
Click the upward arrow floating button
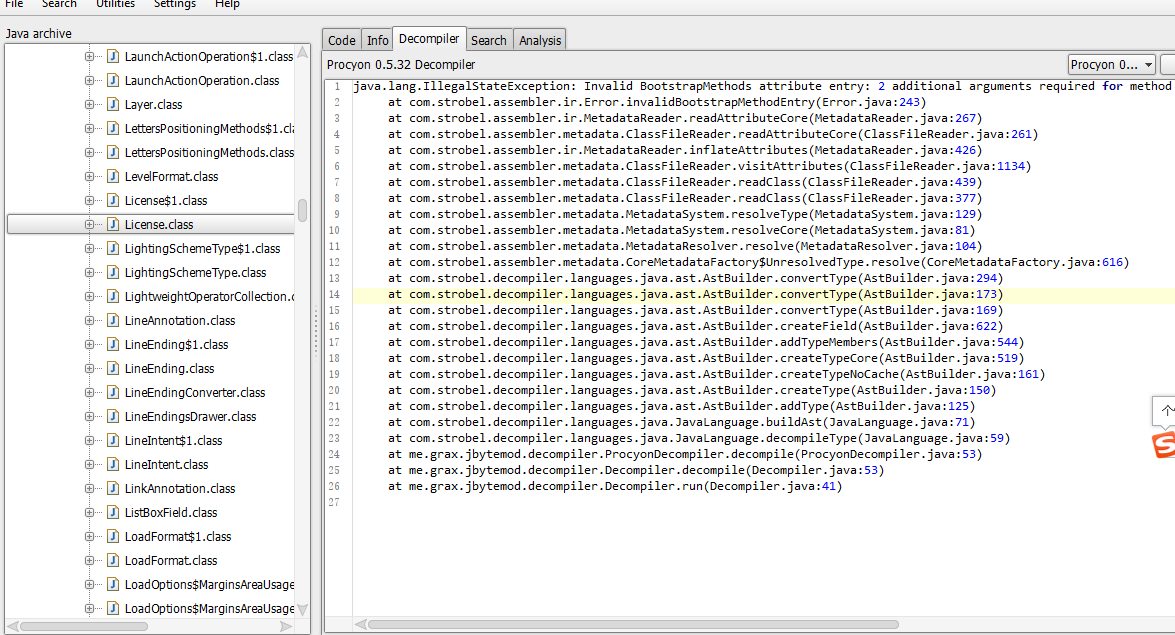[x=1165, y=410]
